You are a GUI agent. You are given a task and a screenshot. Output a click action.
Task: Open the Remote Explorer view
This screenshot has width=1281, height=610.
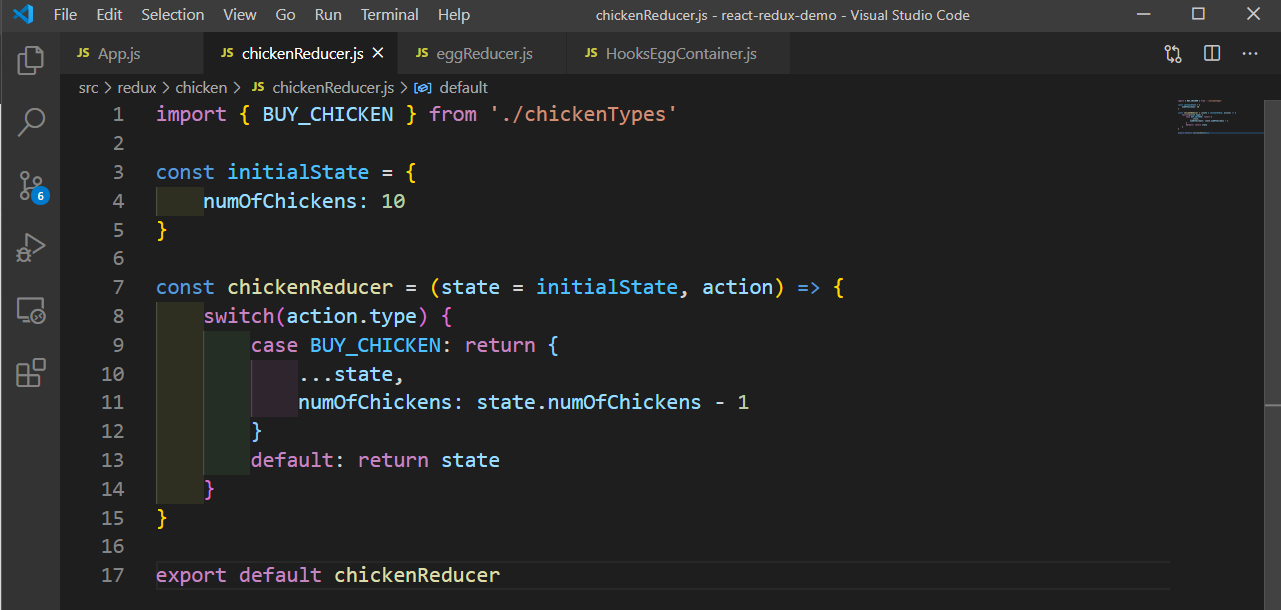click(x=30, y=311)
